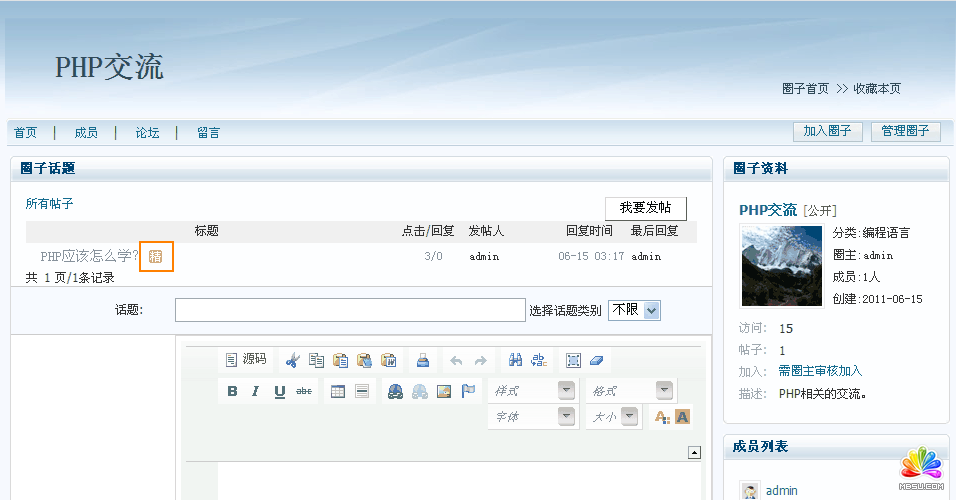
Task: Click the 加入圈子 button
Action: (x=827, y=132)
